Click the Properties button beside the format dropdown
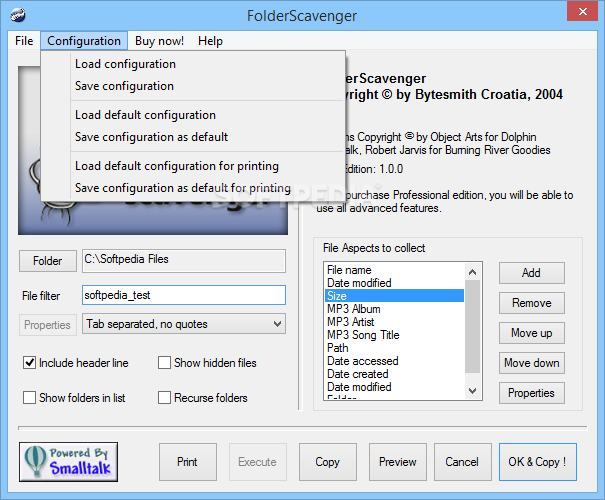 click(48, 325)
